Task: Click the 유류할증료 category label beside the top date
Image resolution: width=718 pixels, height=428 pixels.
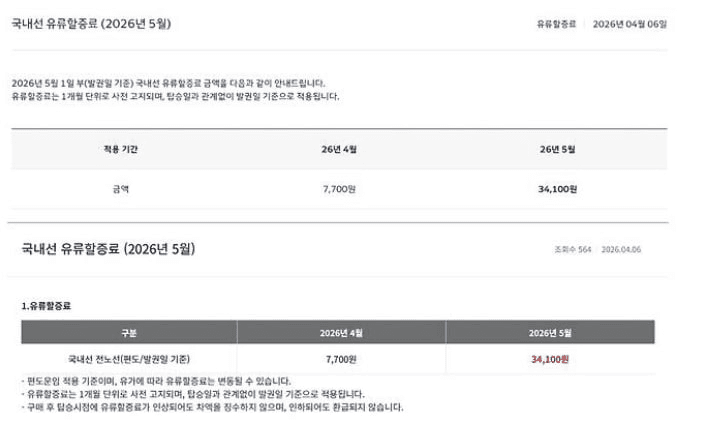Action: click(x=558, y=23)
